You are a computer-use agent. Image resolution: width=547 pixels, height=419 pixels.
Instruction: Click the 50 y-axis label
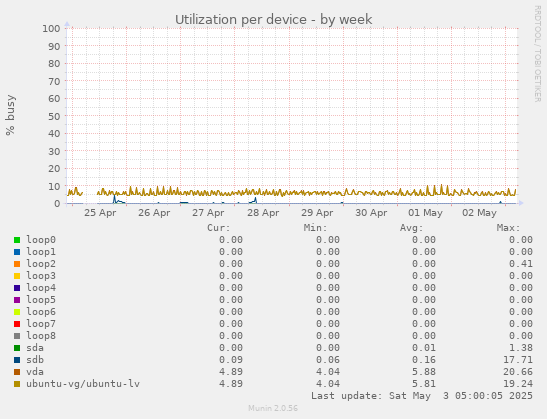[x=54, y=116]
